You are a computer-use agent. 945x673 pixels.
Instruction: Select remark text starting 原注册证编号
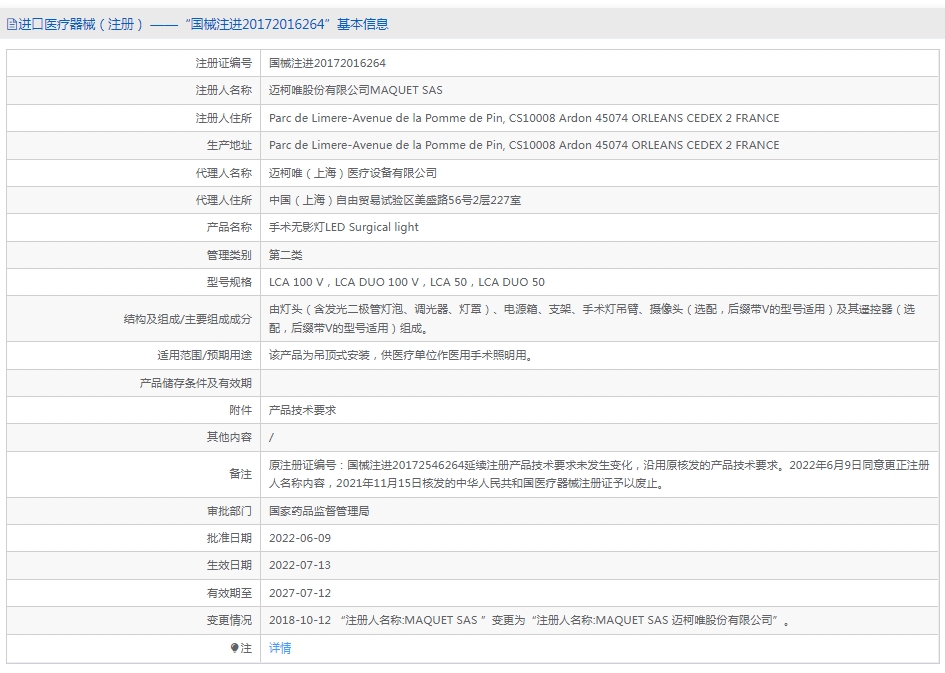click(599, 474)
